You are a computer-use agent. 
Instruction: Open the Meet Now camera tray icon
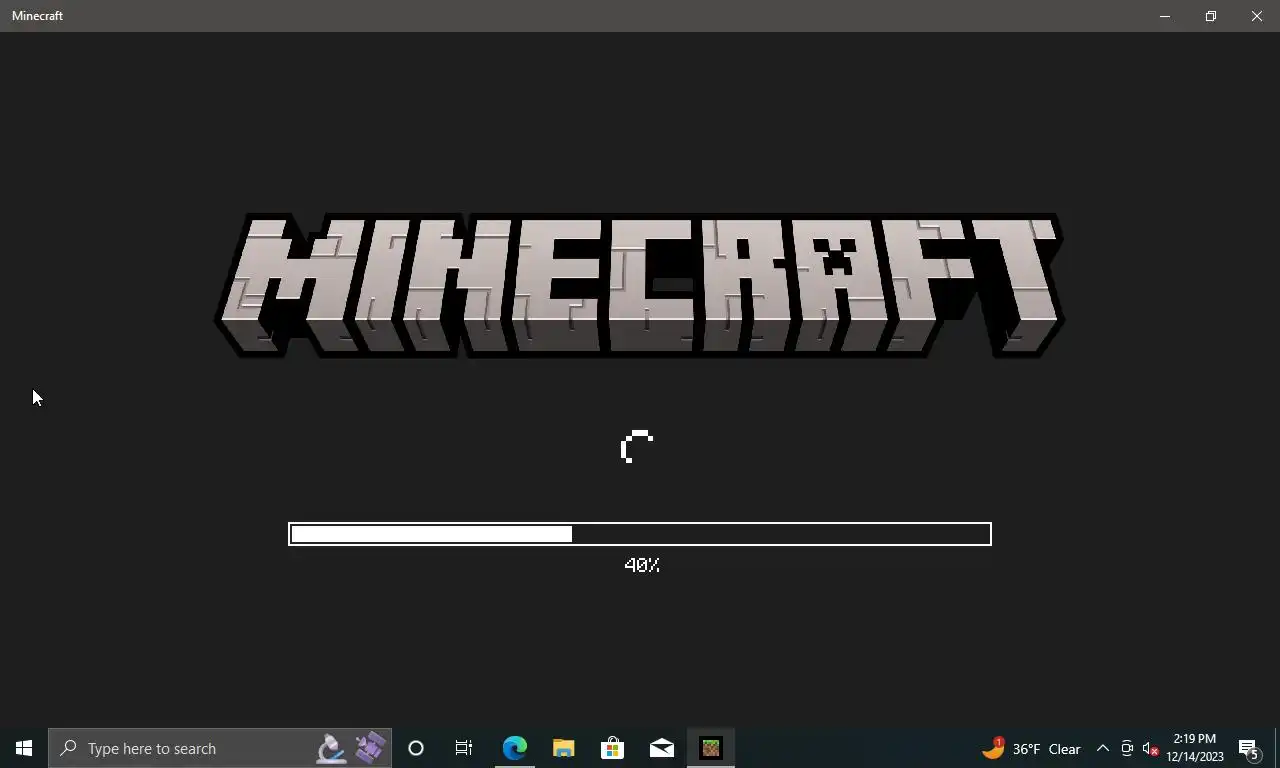[1127, 748]
